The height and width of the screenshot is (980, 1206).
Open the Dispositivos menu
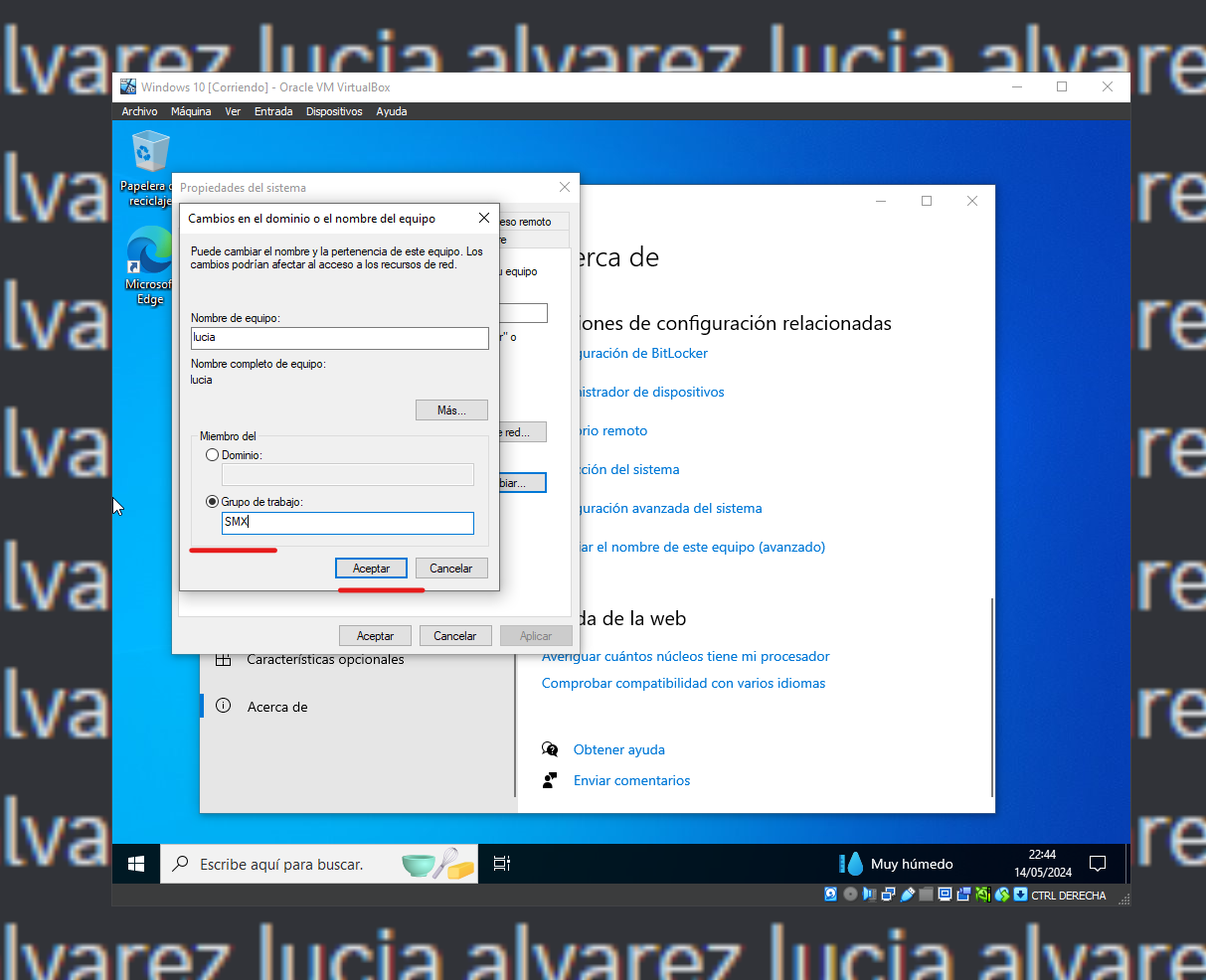(333, 111)
